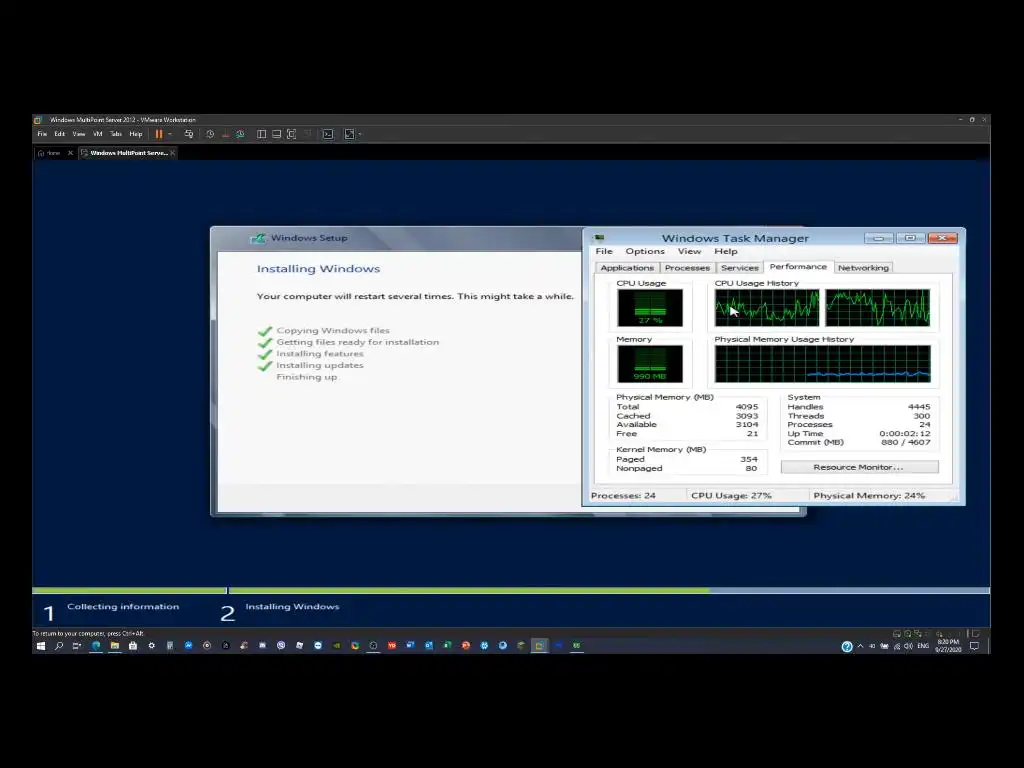The width and height of the screenshot is (1024, 768).
Task: Close the Windows MultiPoint Server VM tab
Action: click(172, 153)
